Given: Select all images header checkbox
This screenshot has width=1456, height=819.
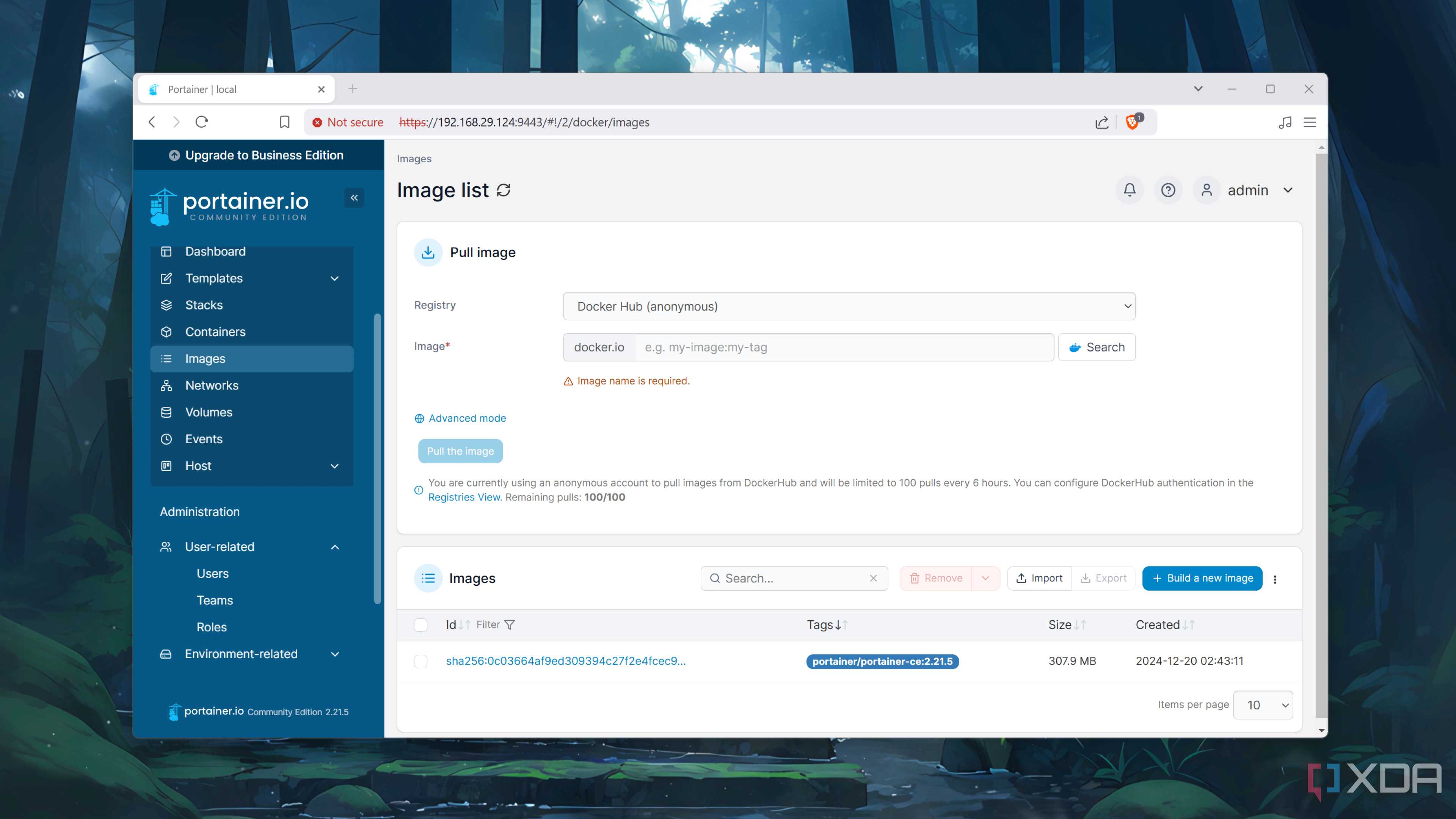Looking at the screenshot, I should pos(420,624).
